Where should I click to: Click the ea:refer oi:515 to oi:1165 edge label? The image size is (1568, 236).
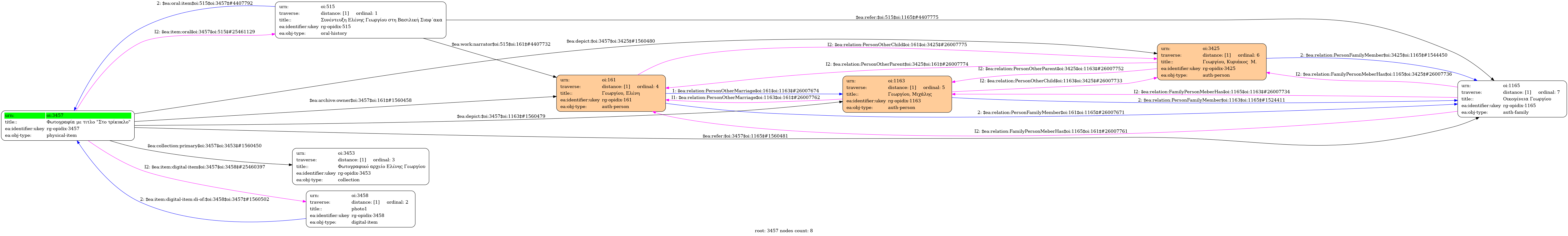897,17
